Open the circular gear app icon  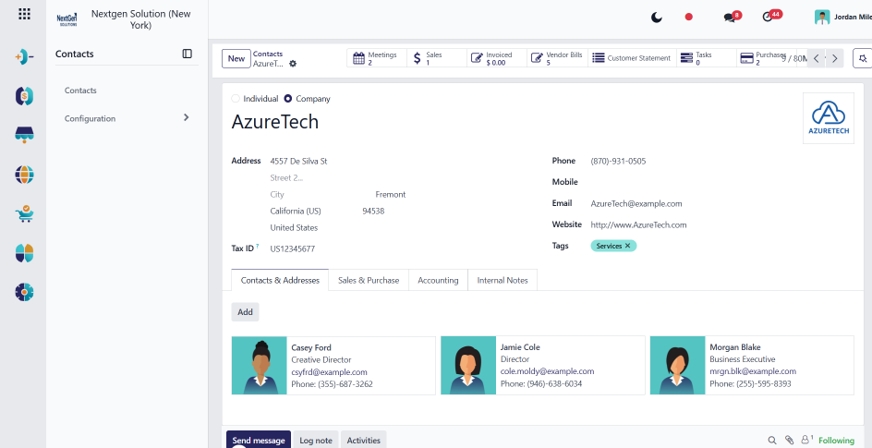point(24,292)
